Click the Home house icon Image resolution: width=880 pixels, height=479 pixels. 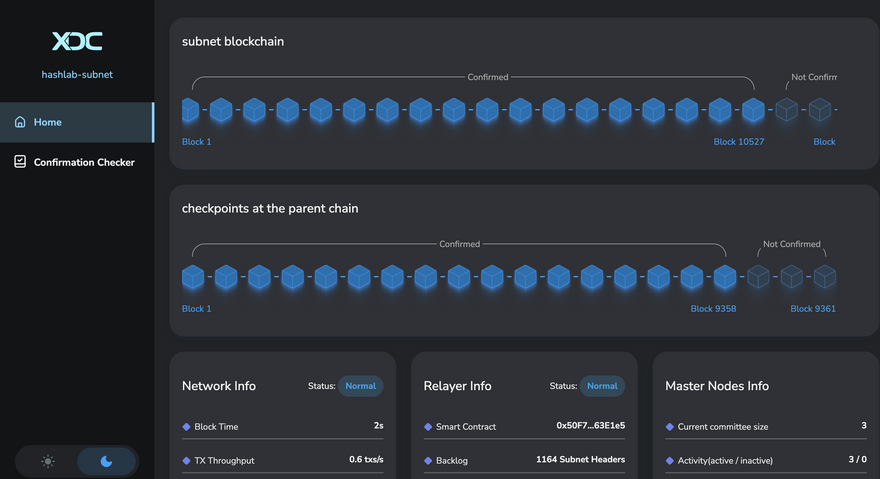pyautogui.click(x=20, y=122)
